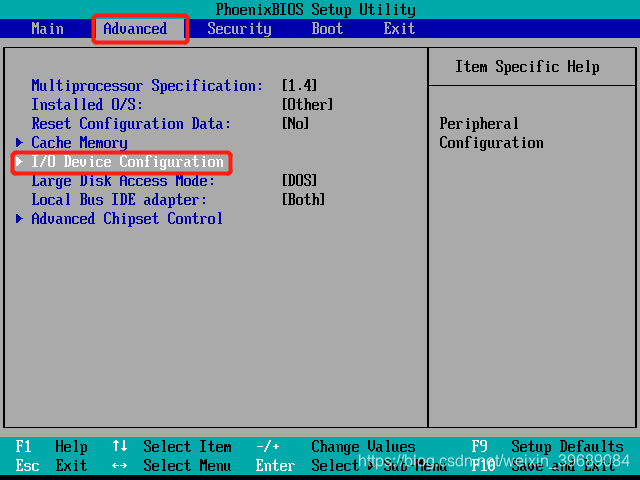The width and height of the screenshot is (640, 480).
Task: Select the Local Bus IDE adapter setting
Action: coord(119,200)
